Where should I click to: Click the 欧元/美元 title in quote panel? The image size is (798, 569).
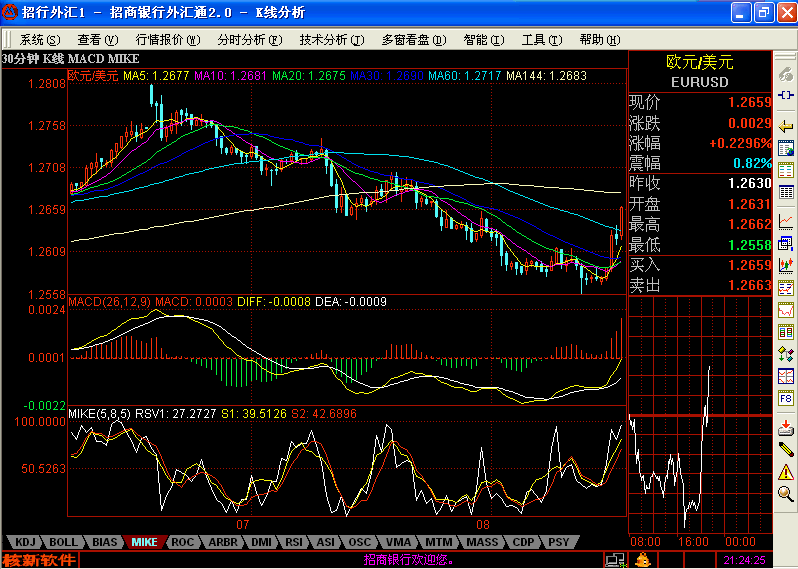[700, 62]
